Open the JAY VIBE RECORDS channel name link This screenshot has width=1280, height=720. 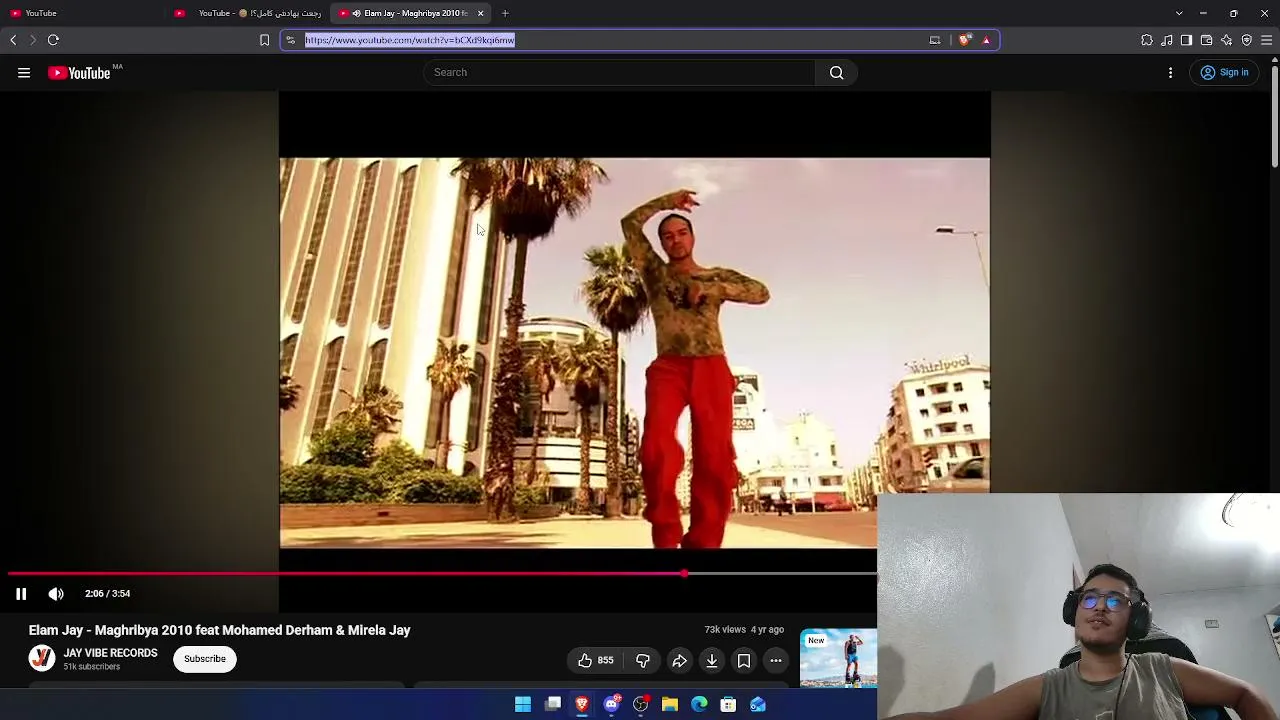tap(110, 653)
